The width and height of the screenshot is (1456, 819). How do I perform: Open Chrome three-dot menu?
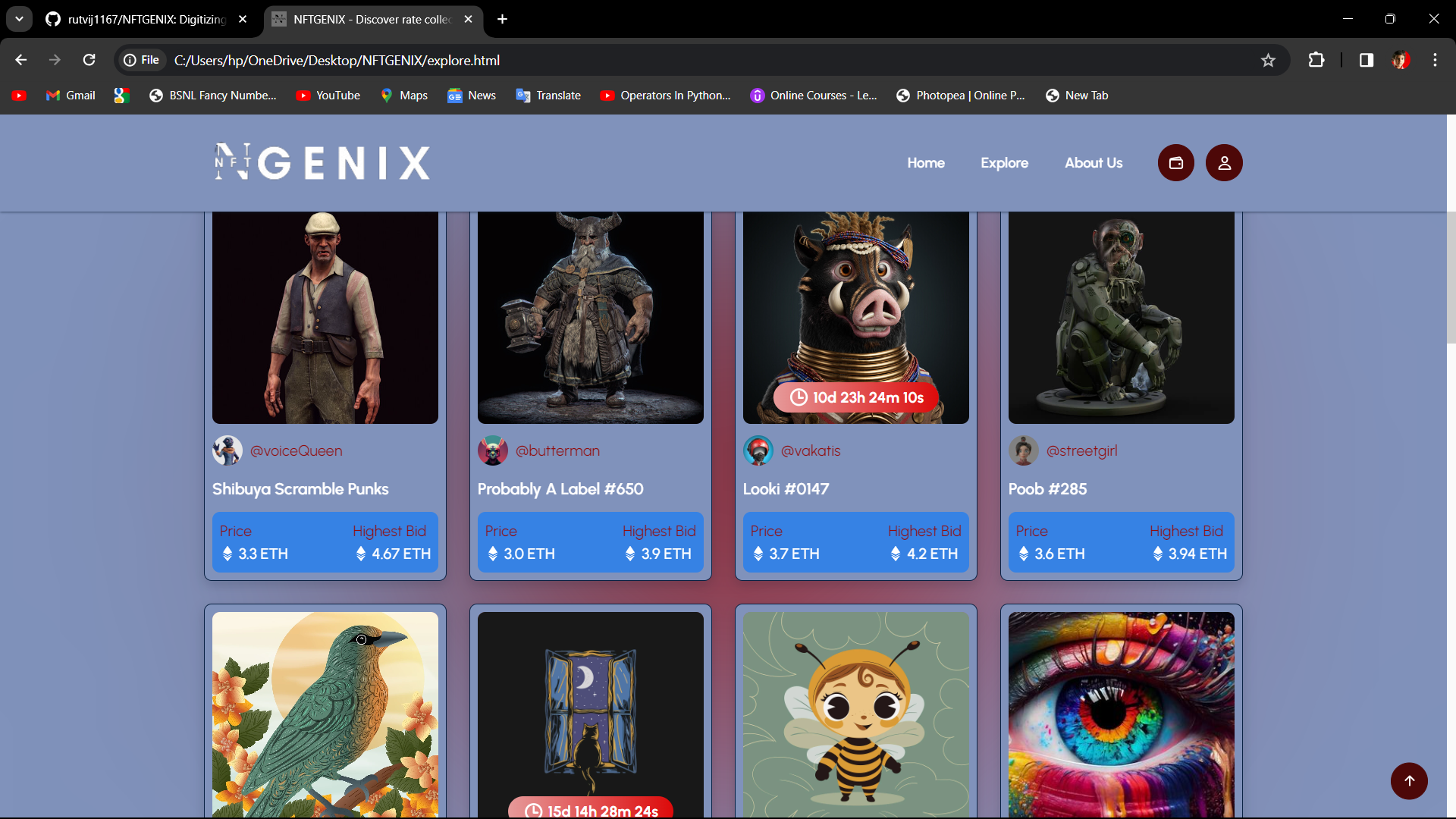pos(1435,61)
